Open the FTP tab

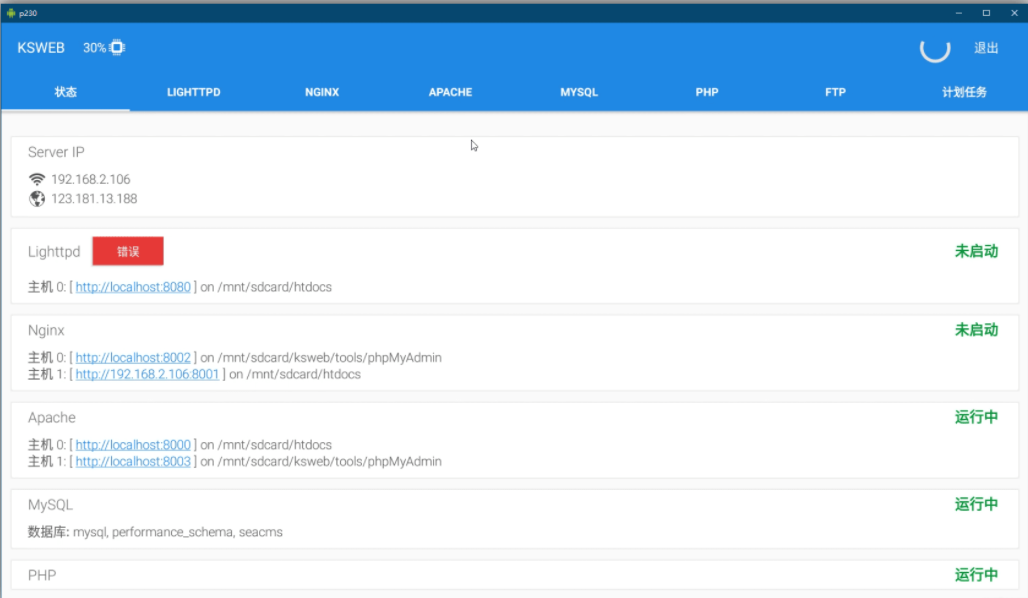[835, 92]
